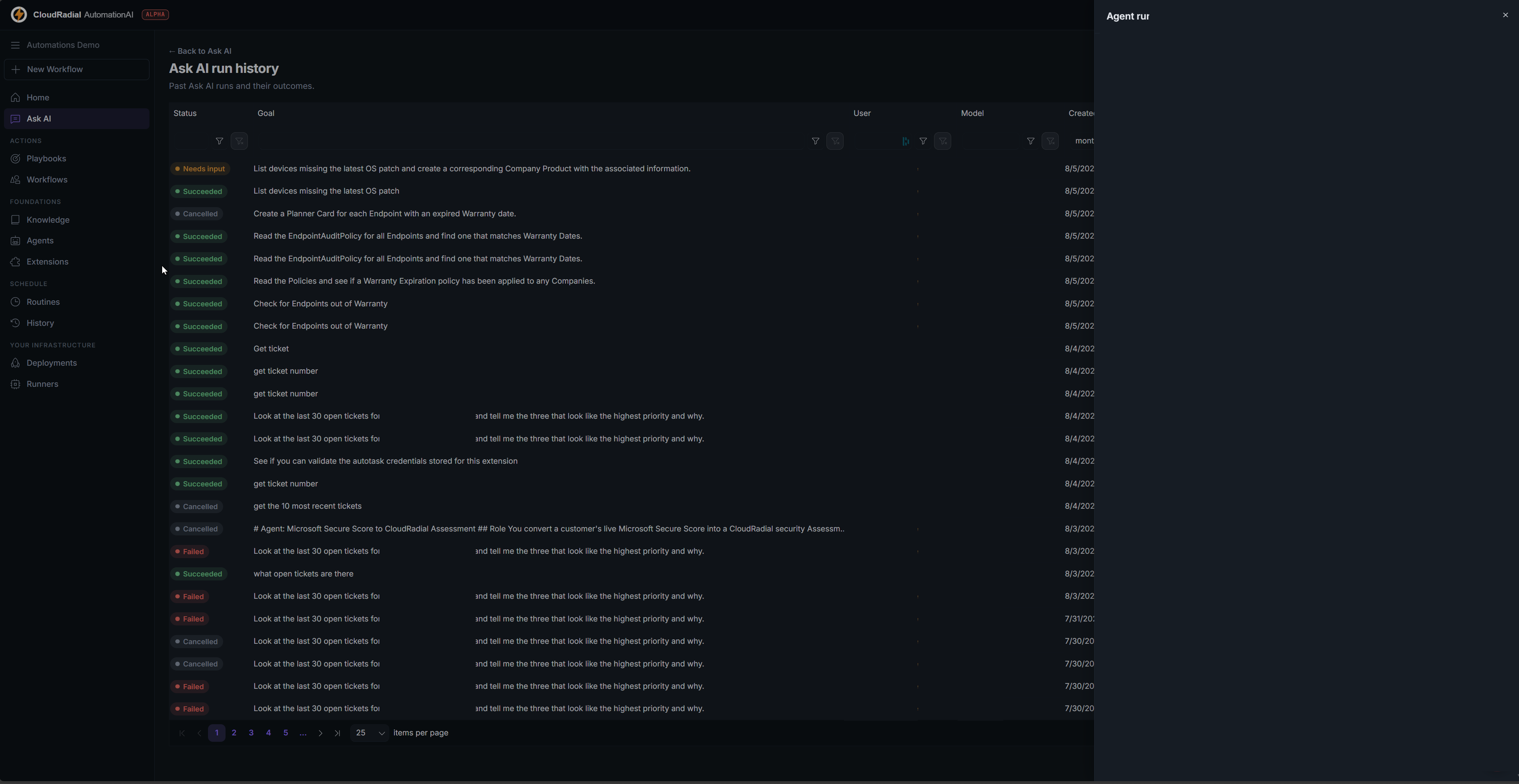This screenshot has height=784, width=1519.
Task: Open Deployments in the sidebar
Action: coord(77,363)
